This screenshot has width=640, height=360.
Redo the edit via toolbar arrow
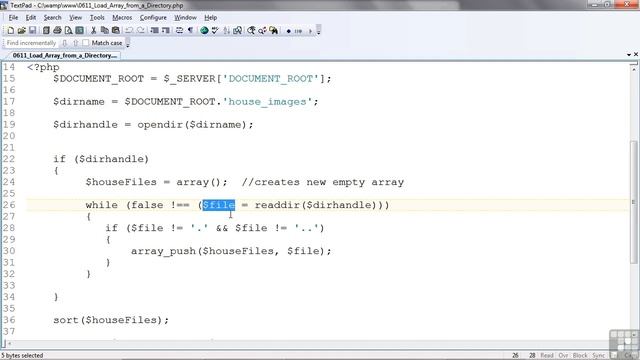140,31
